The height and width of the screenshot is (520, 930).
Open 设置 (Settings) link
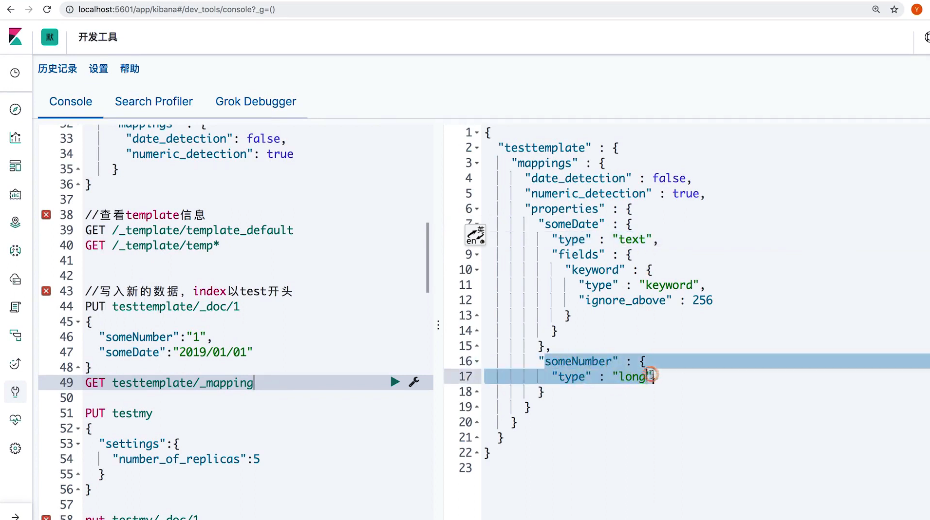point(98,69)
